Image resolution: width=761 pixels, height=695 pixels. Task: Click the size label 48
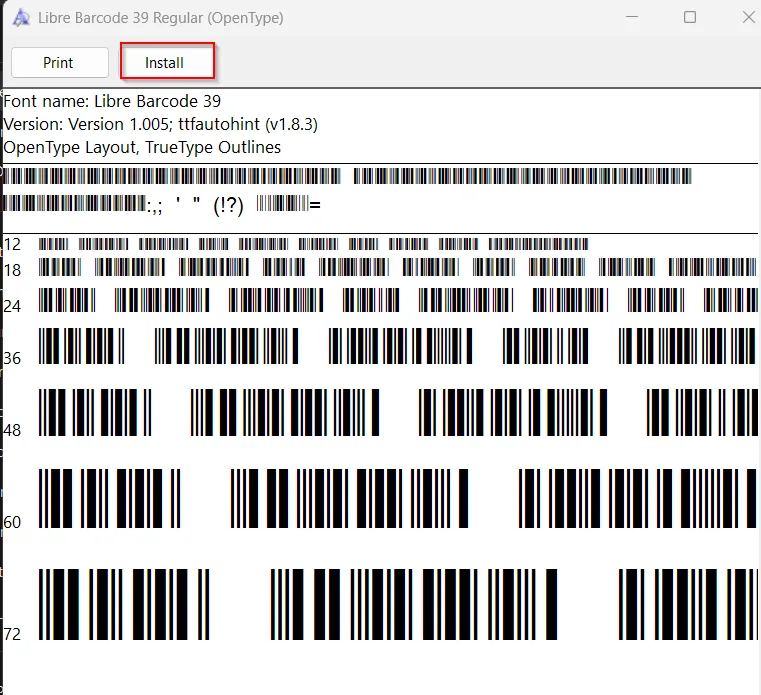[12, 430]
